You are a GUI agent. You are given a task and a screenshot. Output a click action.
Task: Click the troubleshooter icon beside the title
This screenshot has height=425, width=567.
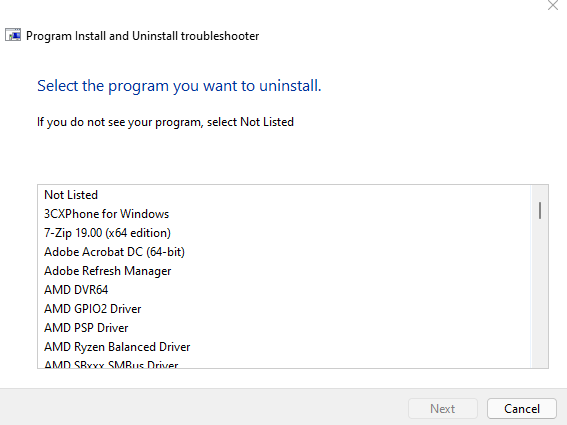[x=13, y=35]
